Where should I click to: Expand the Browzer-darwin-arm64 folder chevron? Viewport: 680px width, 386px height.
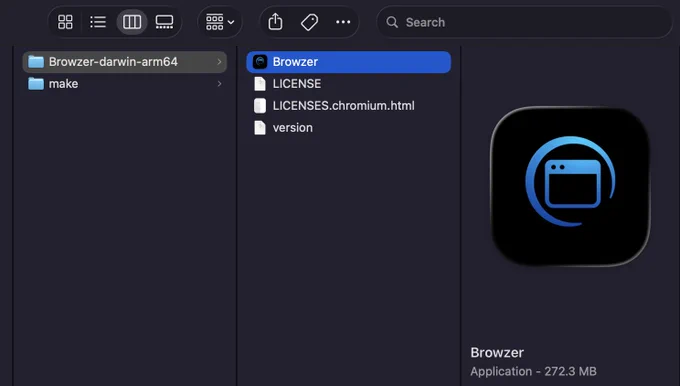[x=219, y=62]
